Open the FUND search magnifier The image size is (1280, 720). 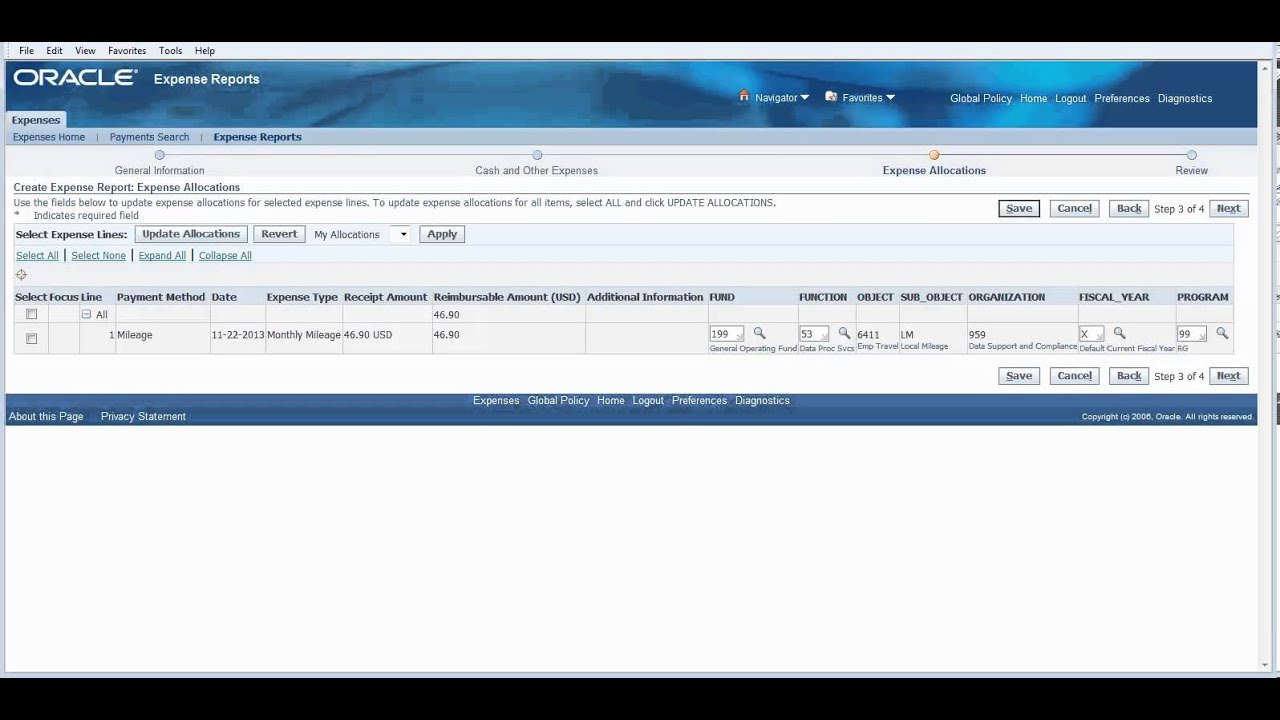[759, 334]
